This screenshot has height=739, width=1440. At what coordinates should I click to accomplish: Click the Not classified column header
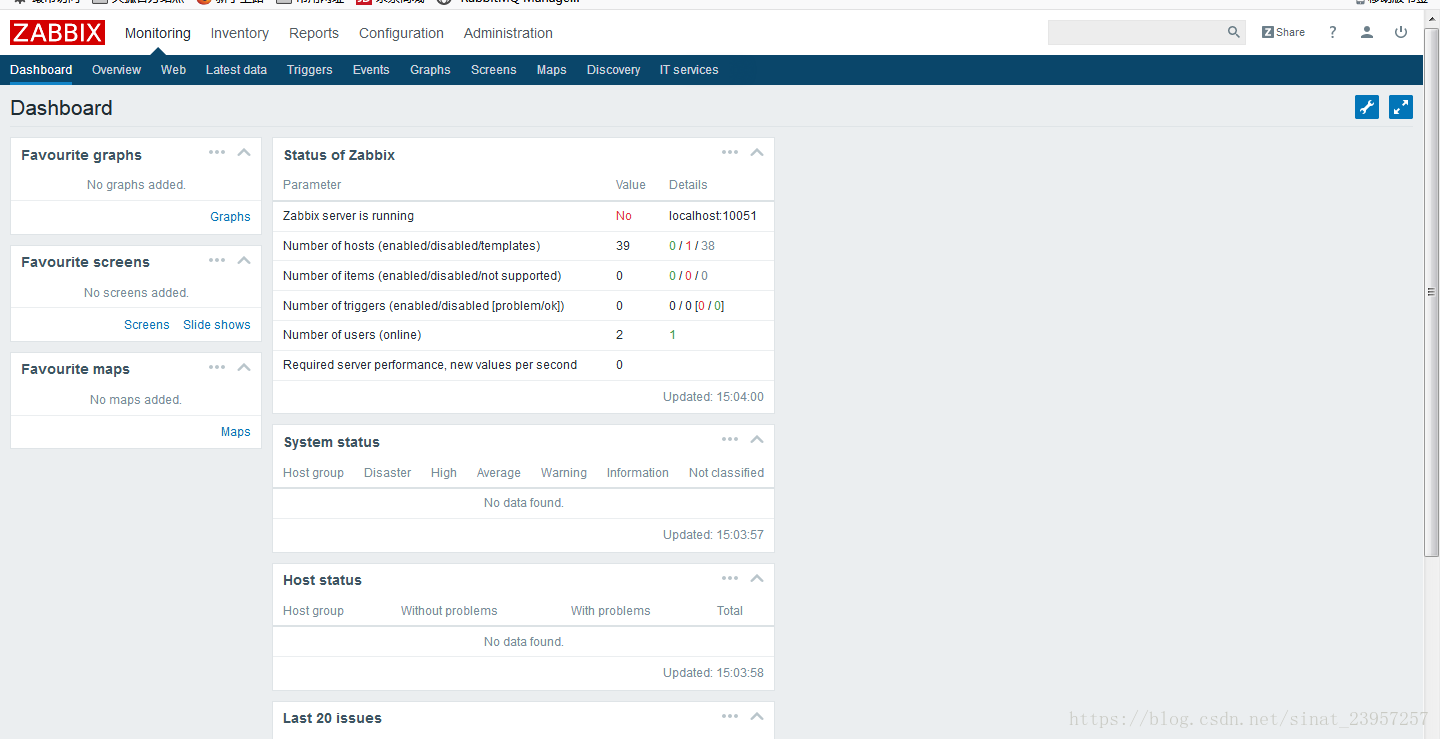726,473
